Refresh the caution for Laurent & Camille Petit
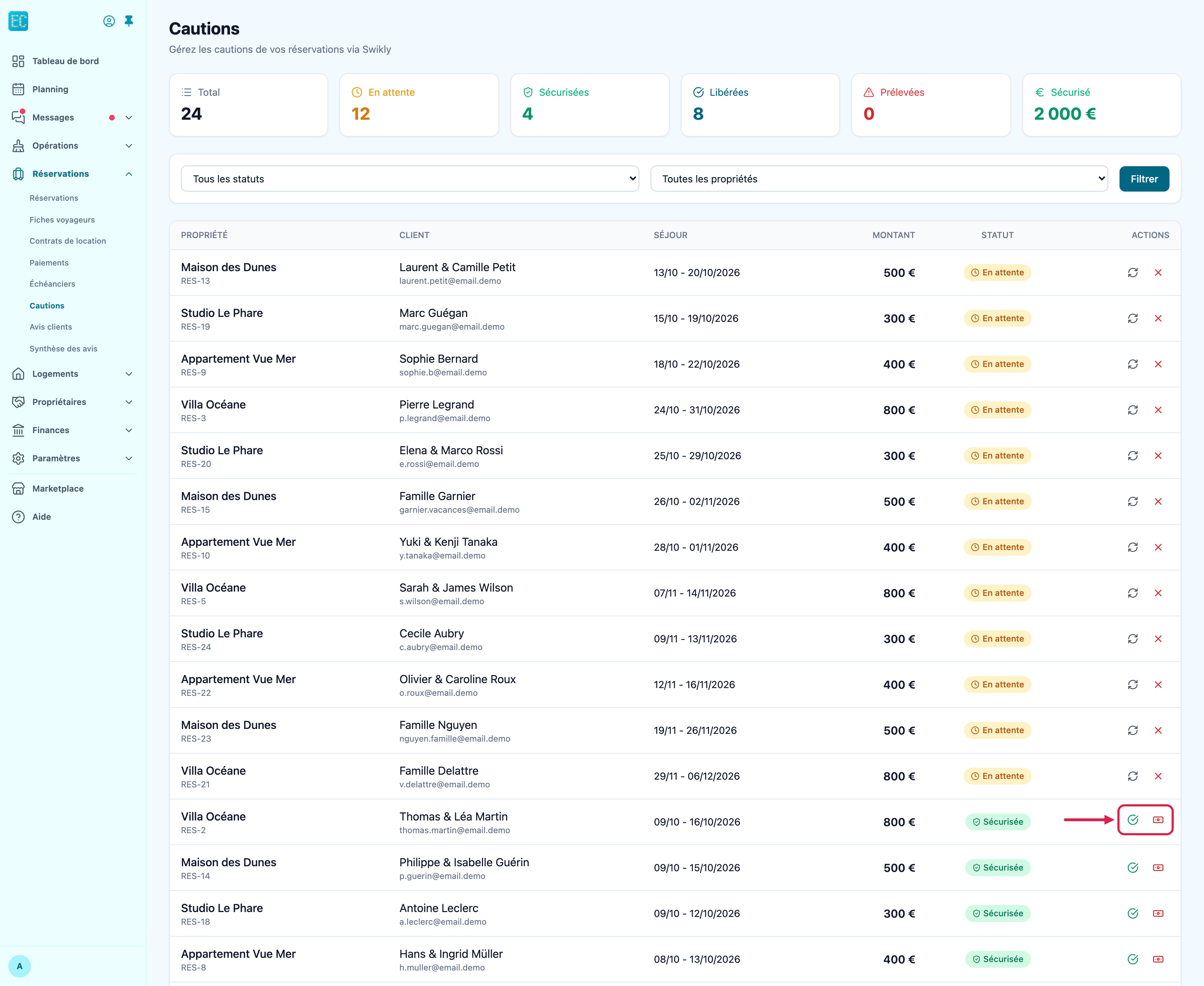Screen dimensions: 1204x986 point(1133,273)
